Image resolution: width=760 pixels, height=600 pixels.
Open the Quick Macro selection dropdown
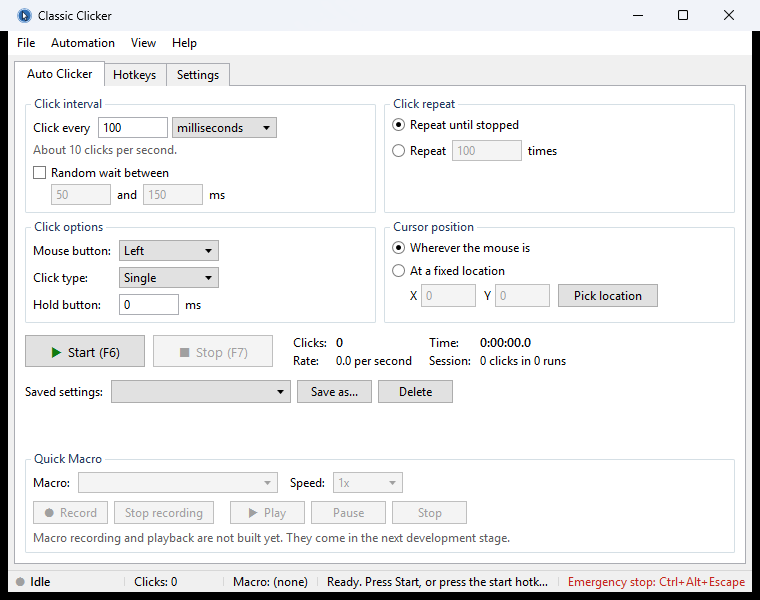pyautogui.click(x=178, y=483)
